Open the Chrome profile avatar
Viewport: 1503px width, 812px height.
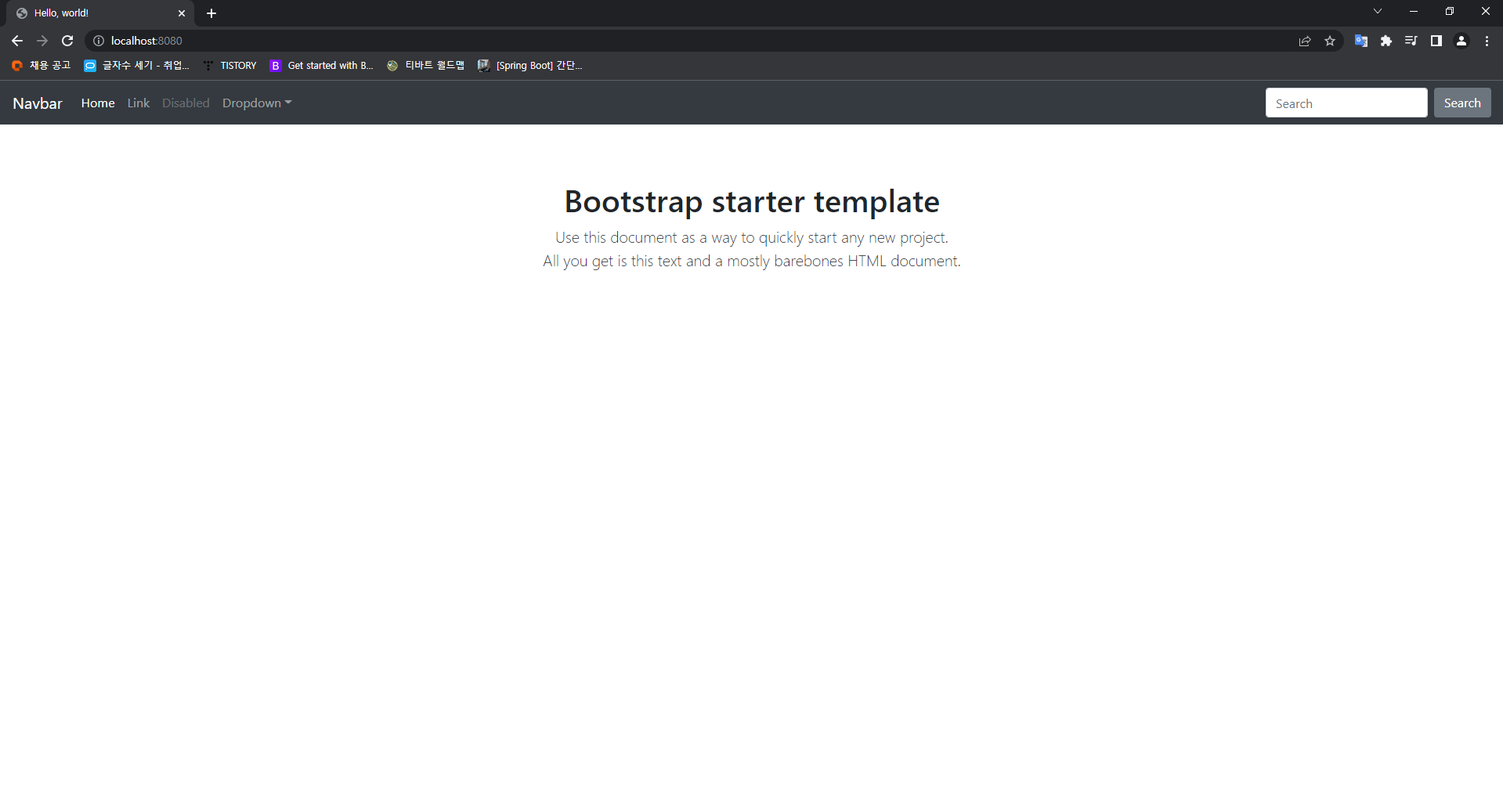1461,41
